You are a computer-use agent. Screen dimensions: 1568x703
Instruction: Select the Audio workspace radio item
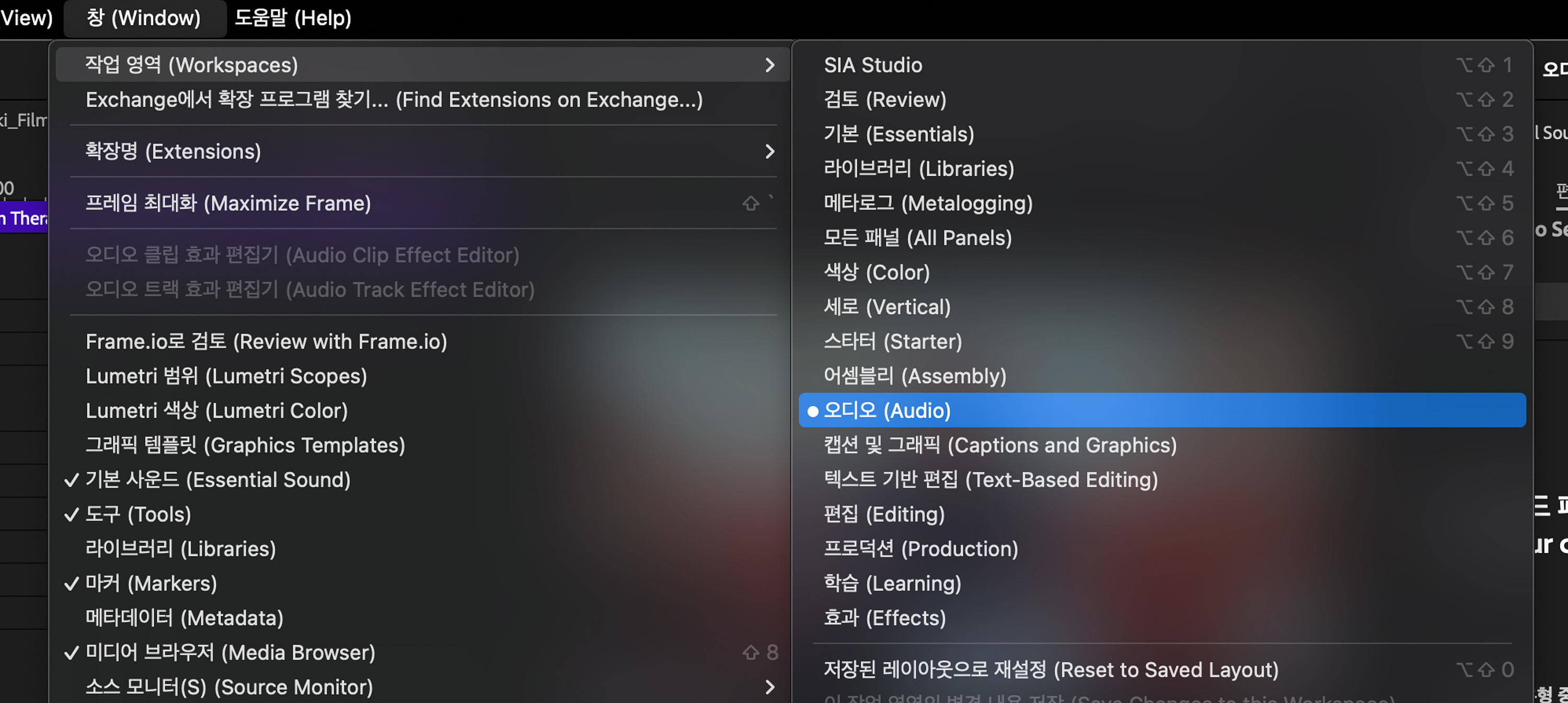pyautogui.click(x=886, y=410)
